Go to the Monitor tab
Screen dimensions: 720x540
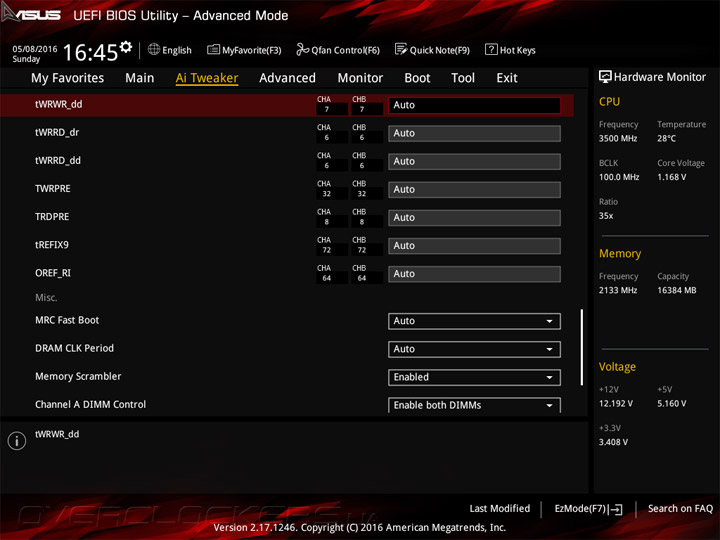(x=360, y=78)
